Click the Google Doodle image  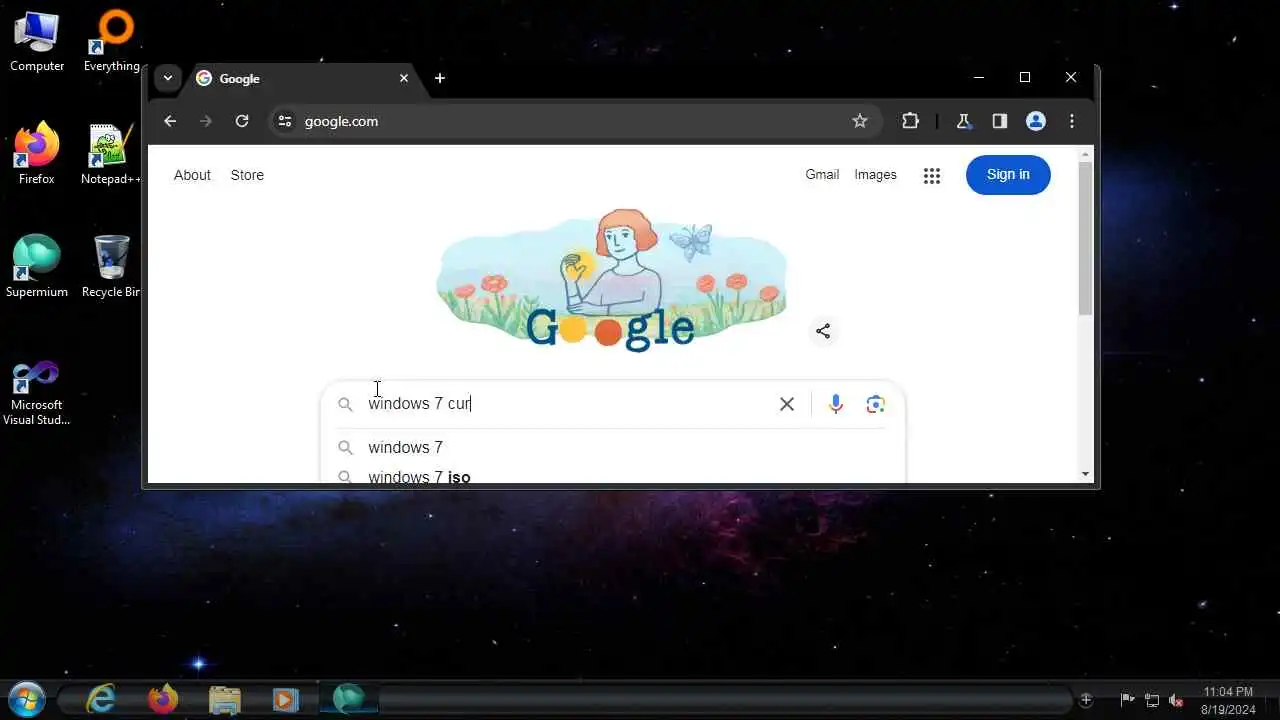coord(611,281)
